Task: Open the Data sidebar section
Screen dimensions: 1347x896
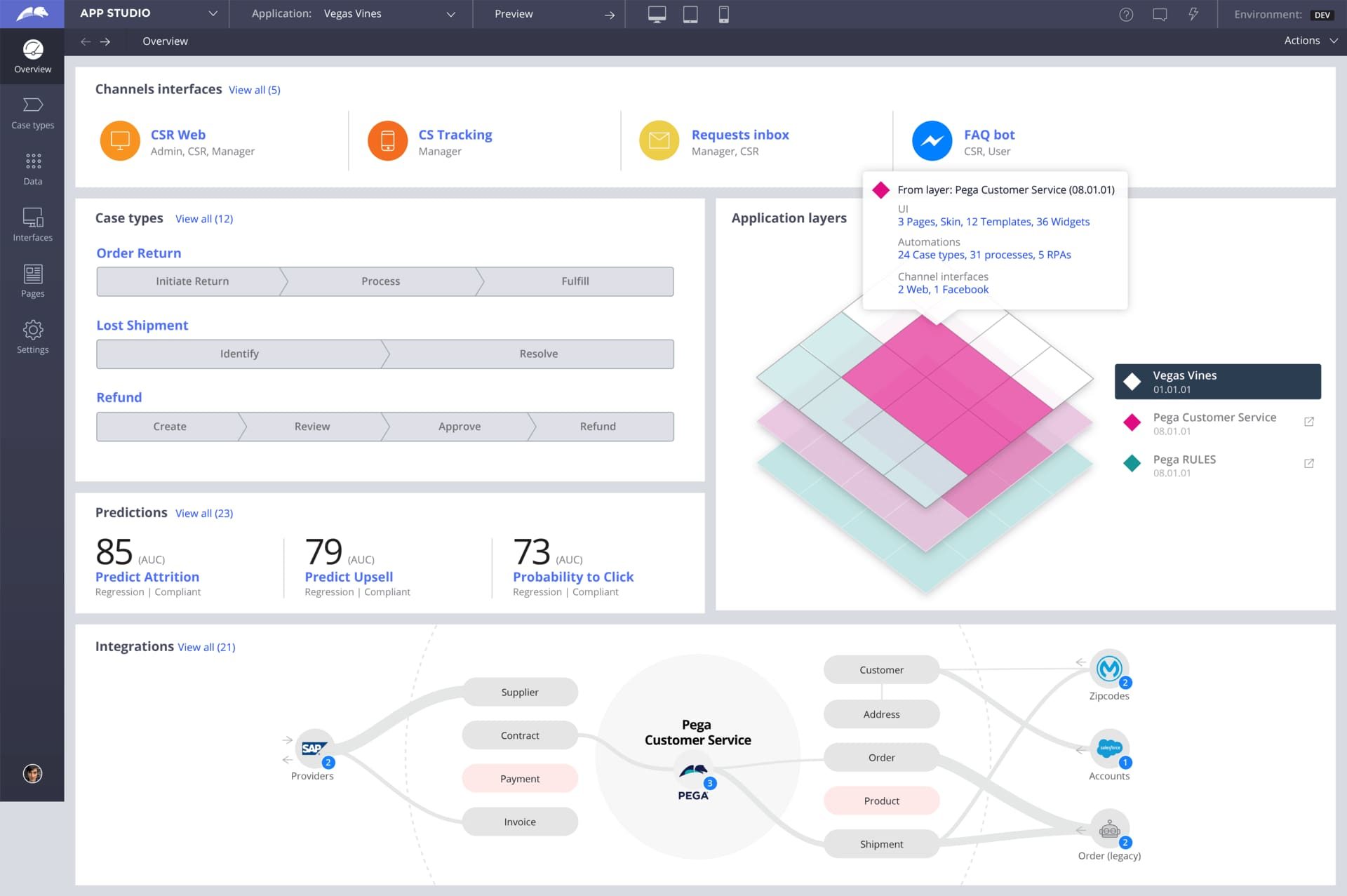Action: click(x=32, y=168)
